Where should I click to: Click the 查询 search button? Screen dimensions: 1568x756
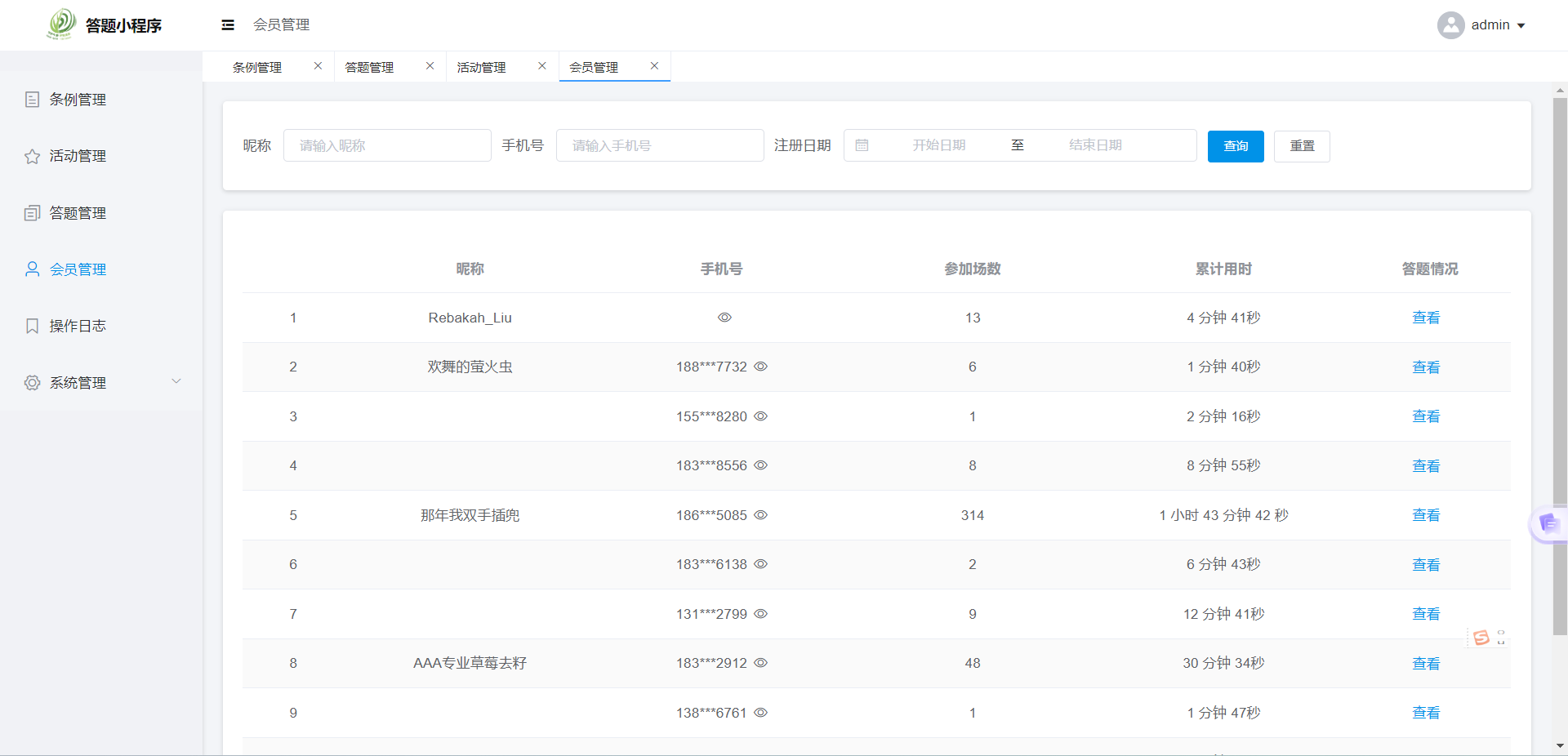[x=1236, y=146]
